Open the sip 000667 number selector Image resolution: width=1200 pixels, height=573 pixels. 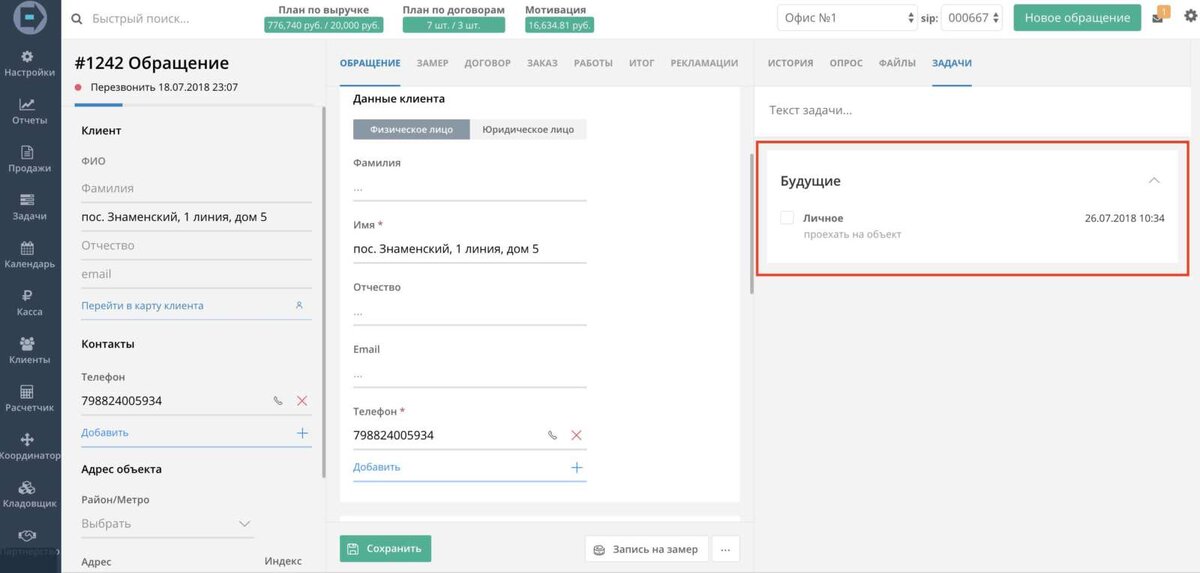[972, 18]
